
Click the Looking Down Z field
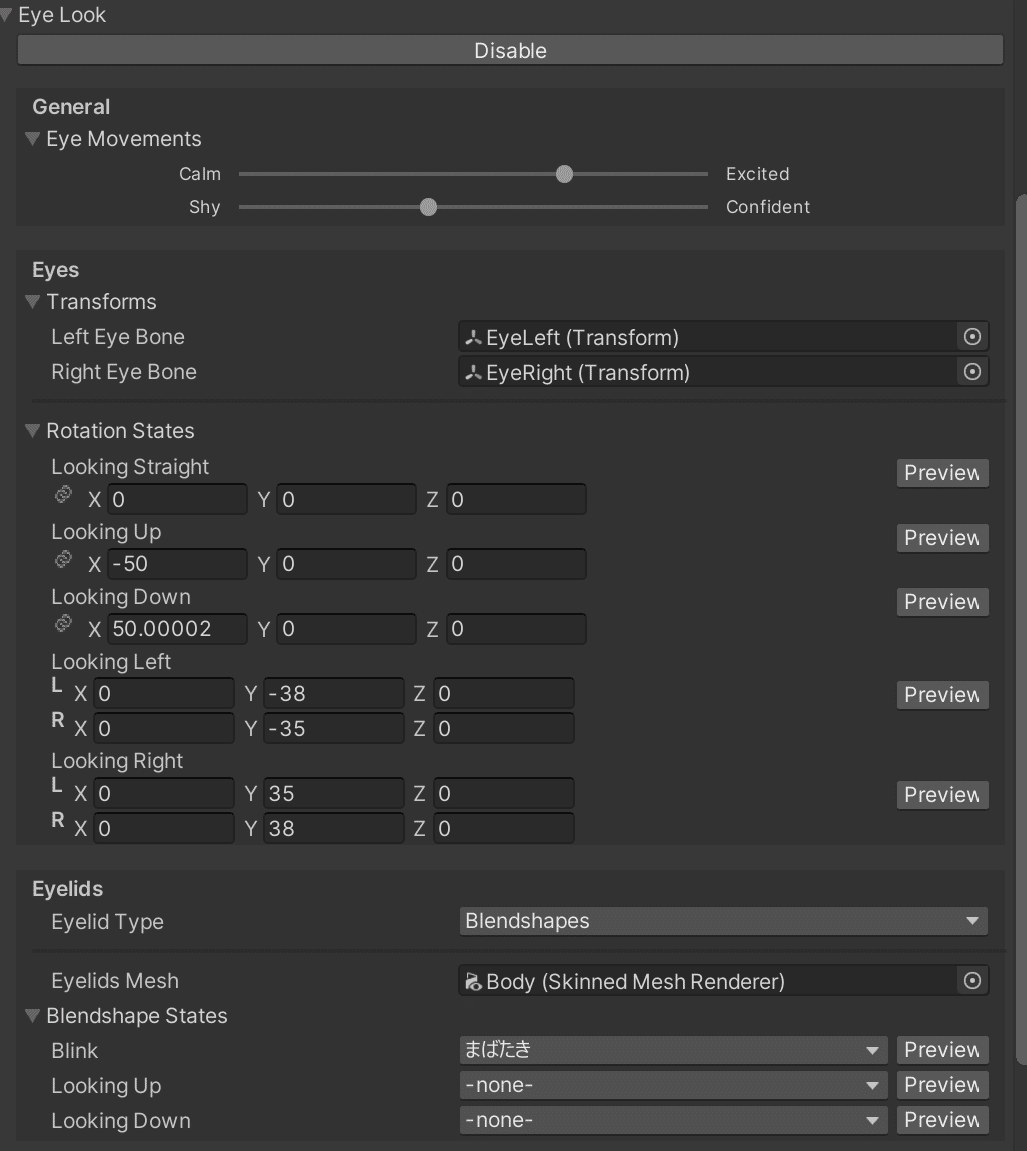pos(516,628)
